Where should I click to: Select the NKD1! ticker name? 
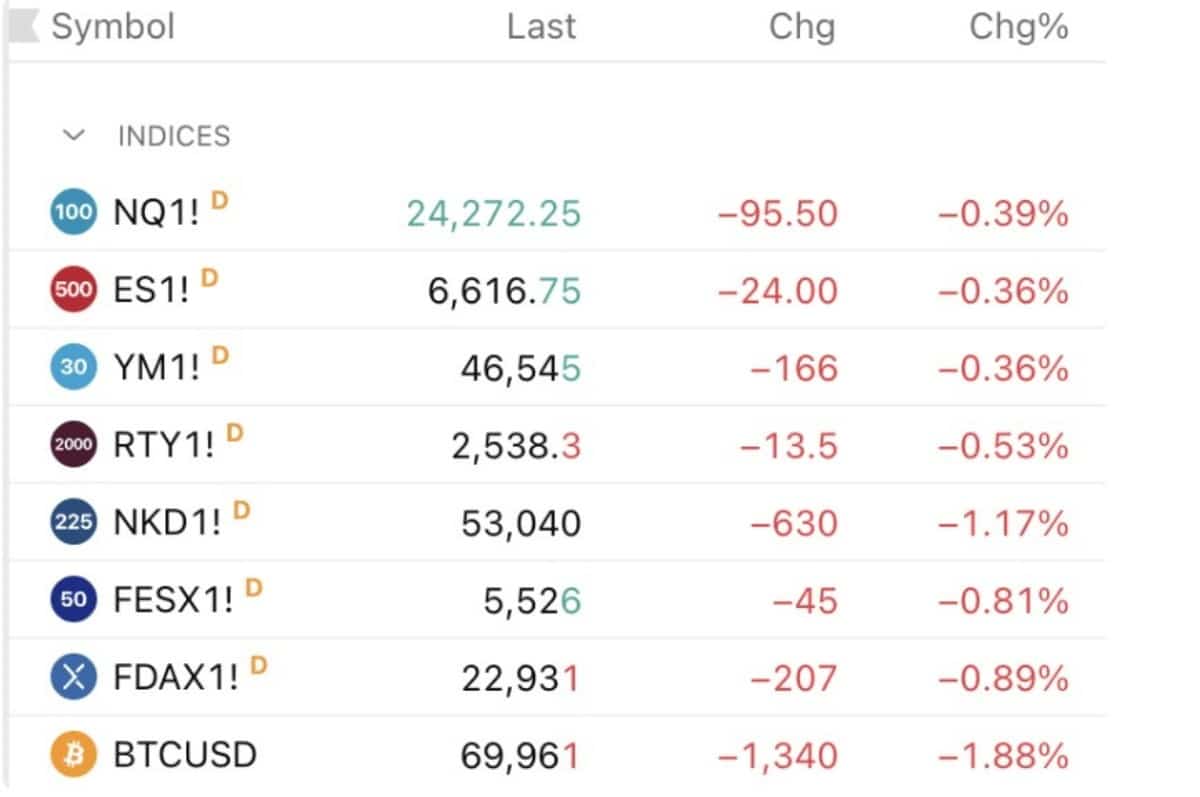point(168,524)
